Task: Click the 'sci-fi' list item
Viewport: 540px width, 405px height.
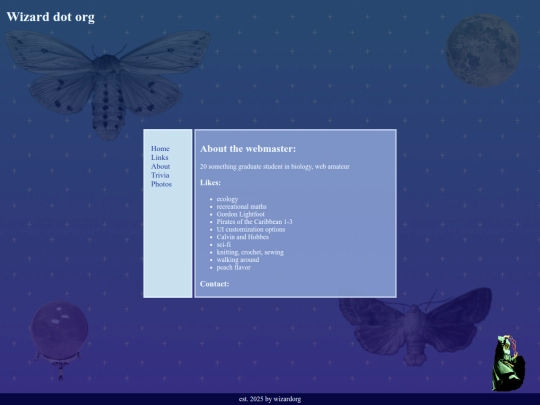Action: click(x=224, y=245)
